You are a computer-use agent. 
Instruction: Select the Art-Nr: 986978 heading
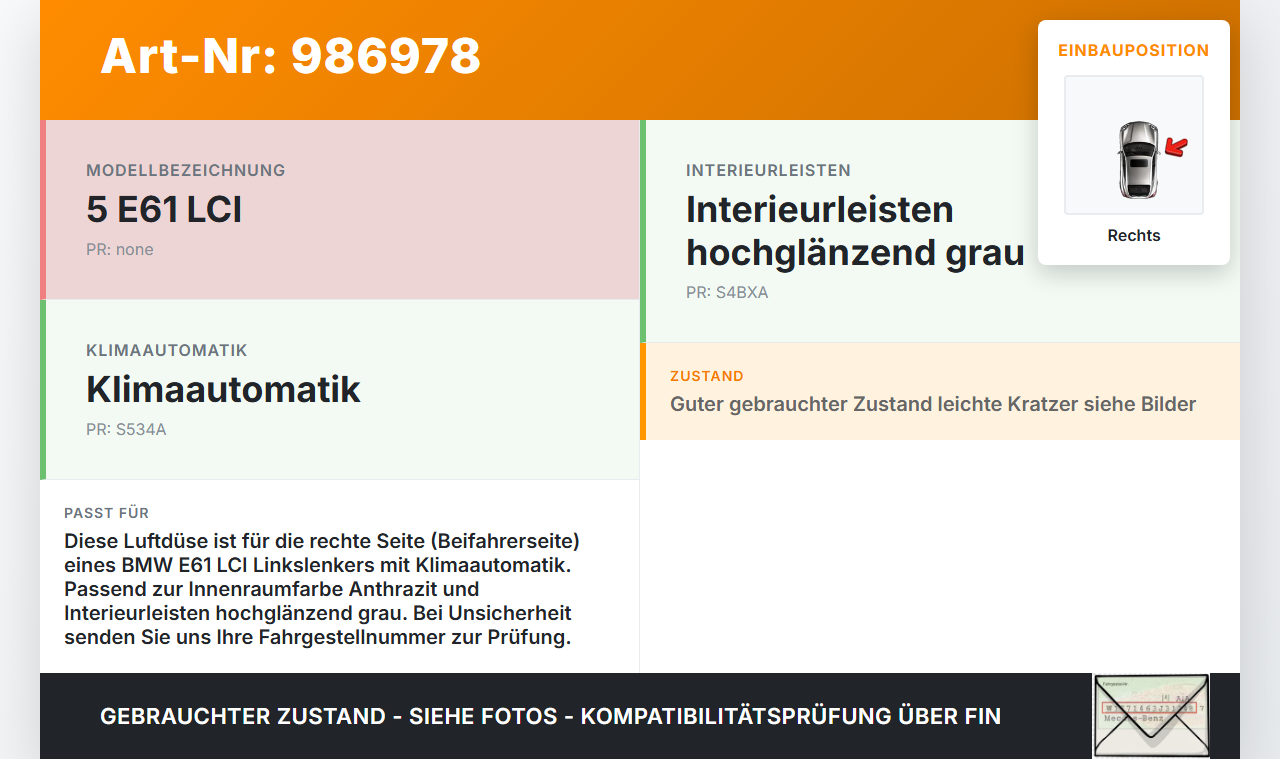290,56
